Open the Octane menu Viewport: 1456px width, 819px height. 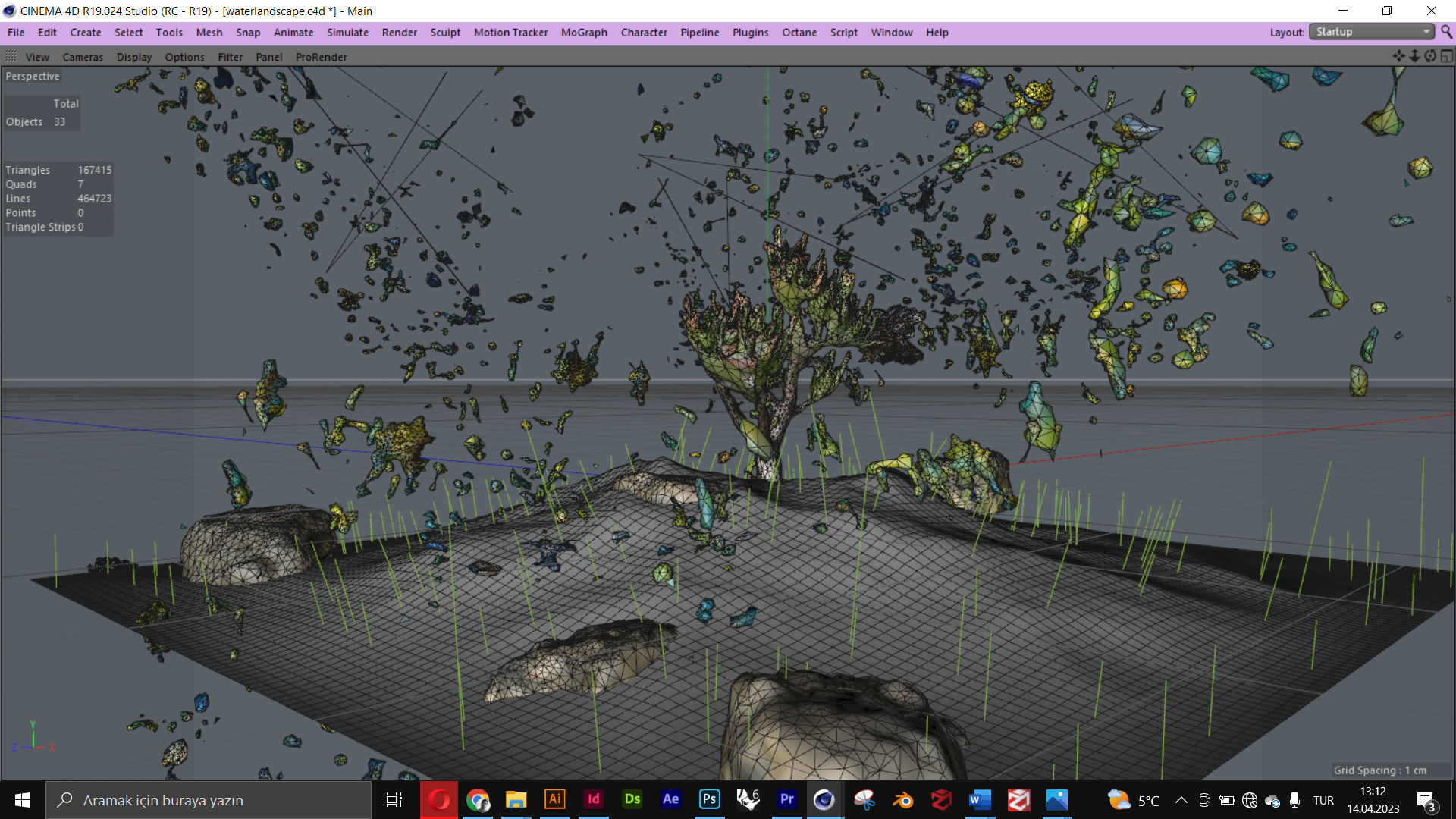tap(799, 33)
